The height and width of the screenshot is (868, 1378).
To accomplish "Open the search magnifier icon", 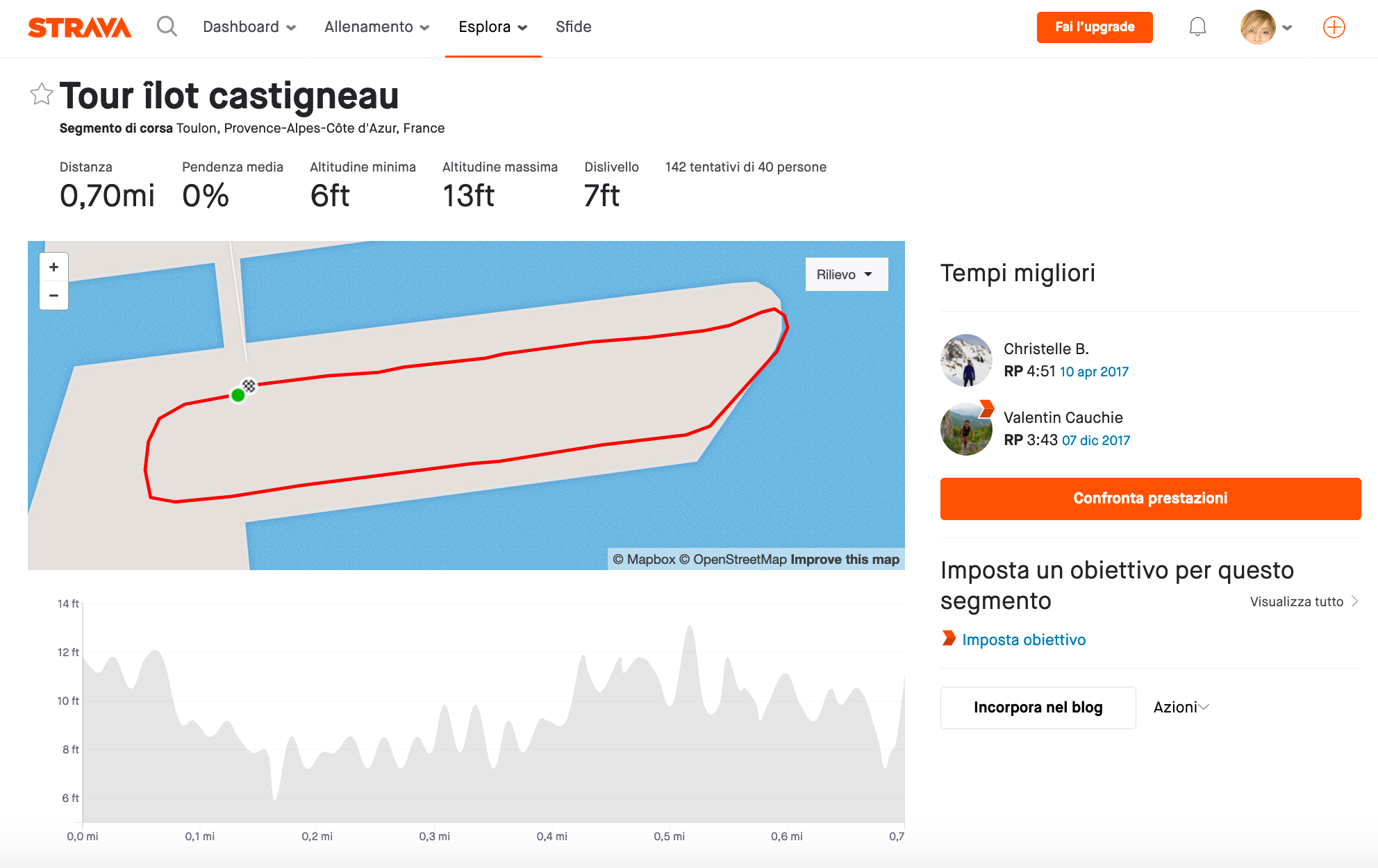I will [167, 27].
